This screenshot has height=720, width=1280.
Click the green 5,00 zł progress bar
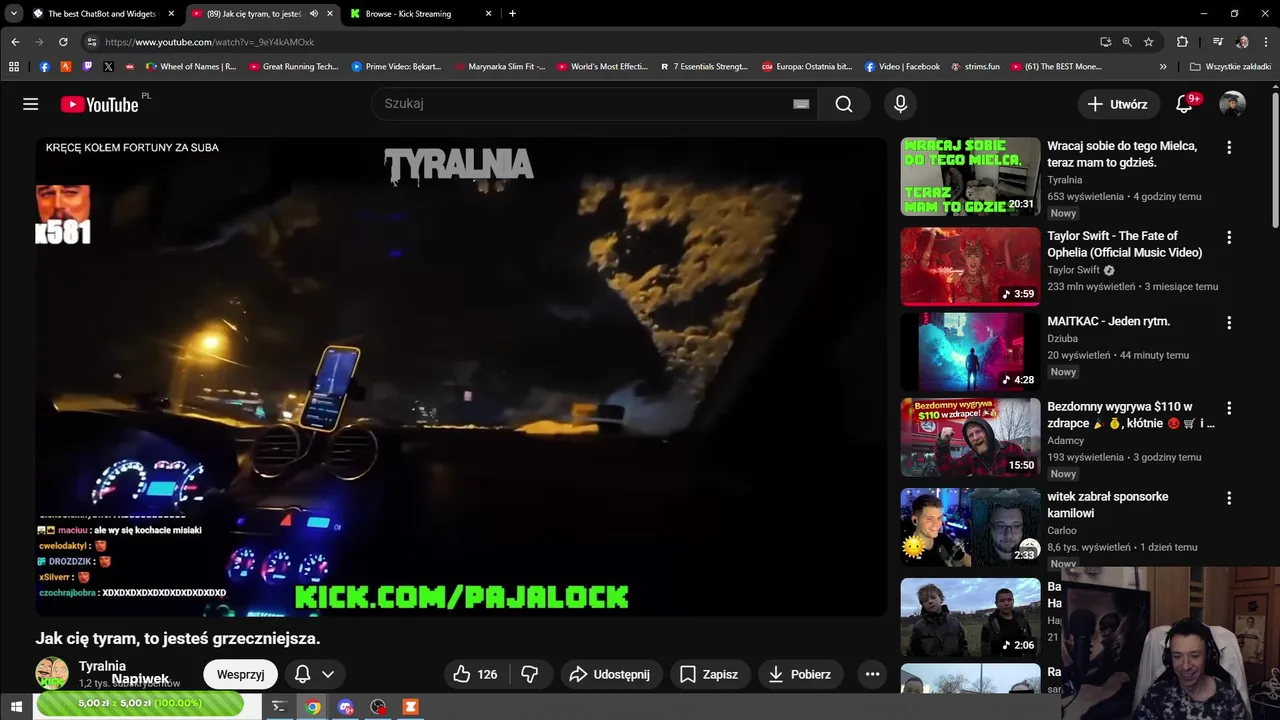click(140, 704)
